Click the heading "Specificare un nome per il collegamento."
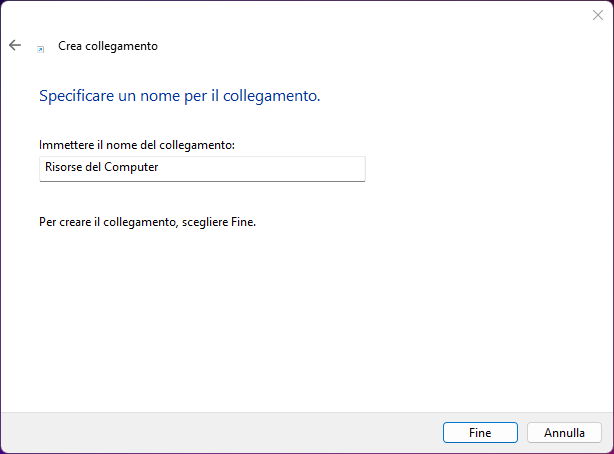614x454 pixels. point(179,97)
